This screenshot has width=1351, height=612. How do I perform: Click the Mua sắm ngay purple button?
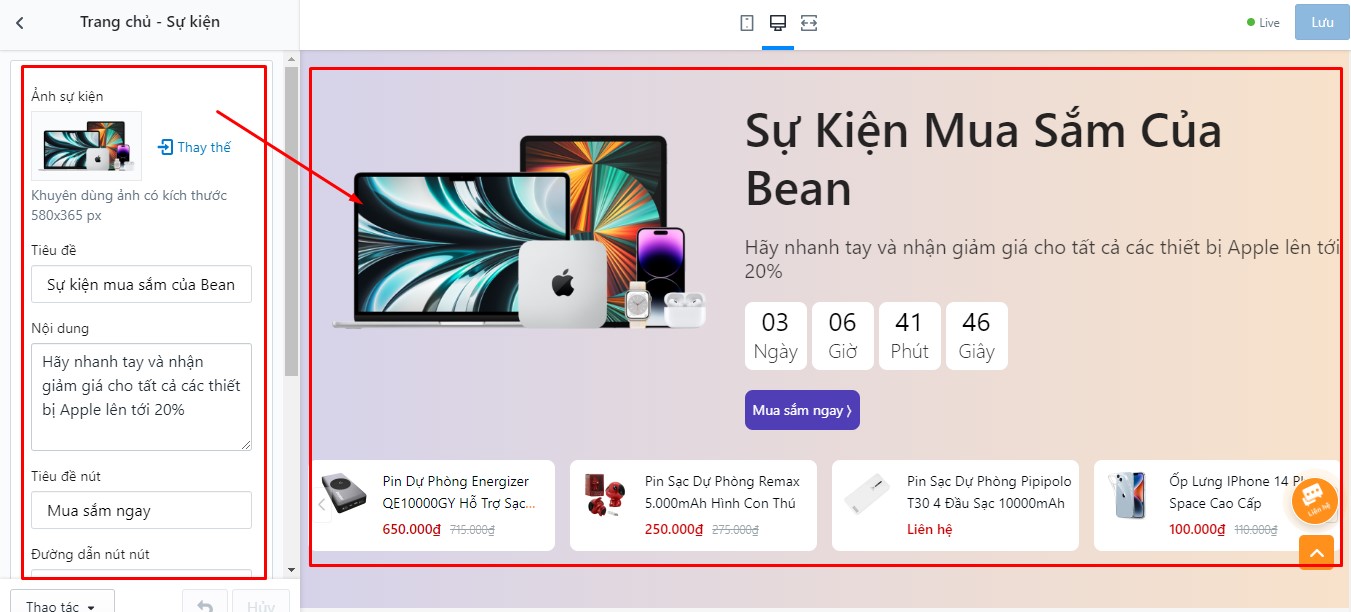[x=802, y=410]
